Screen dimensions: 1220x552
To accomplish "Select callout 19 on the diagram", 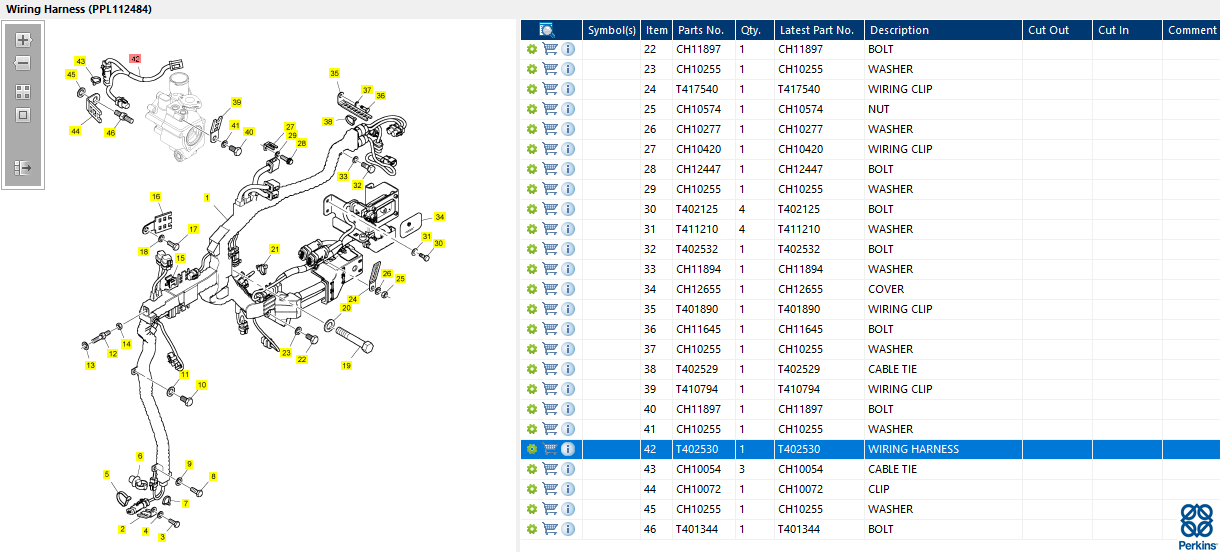I will tap(347, 366).
